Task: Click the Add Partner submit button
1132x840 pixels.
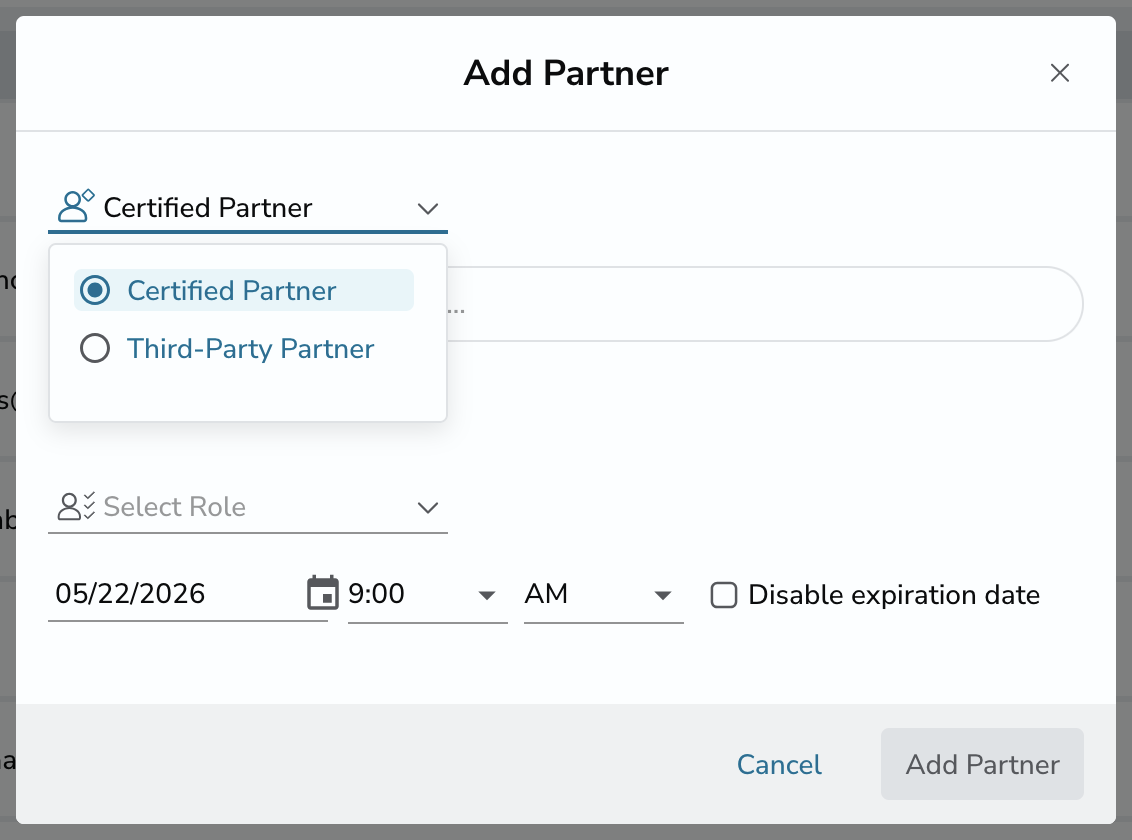Action: click(982, 764)
